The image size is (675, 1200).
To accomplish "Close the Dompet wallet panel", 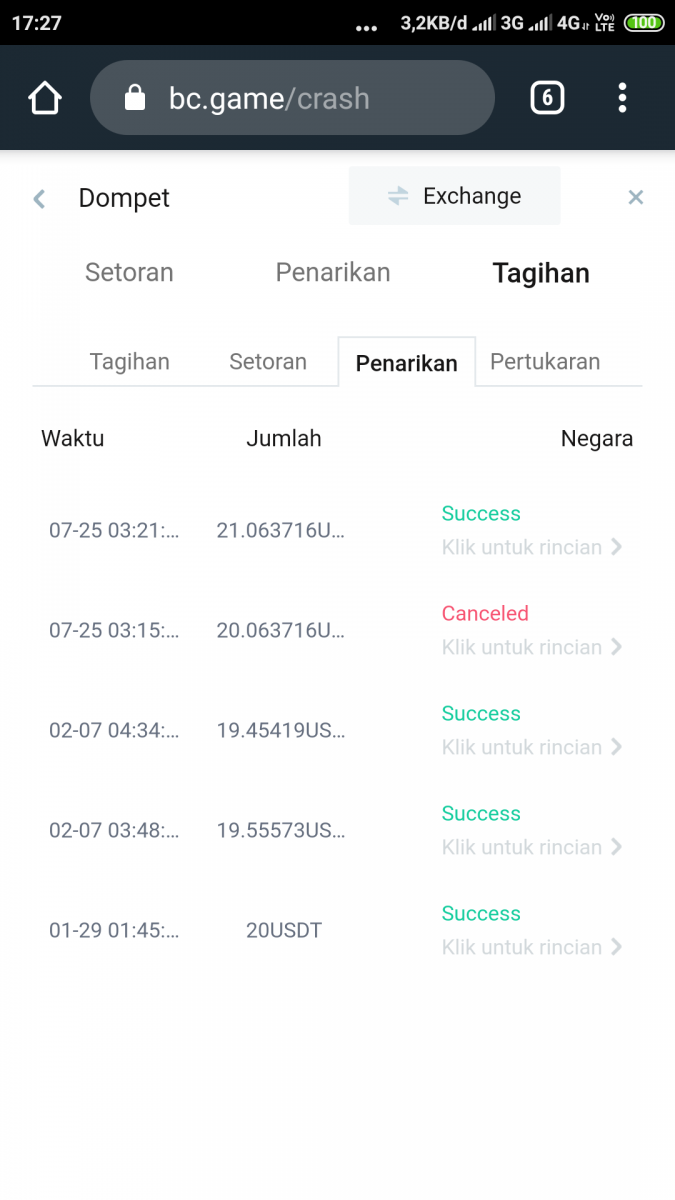I will point(635,198).
